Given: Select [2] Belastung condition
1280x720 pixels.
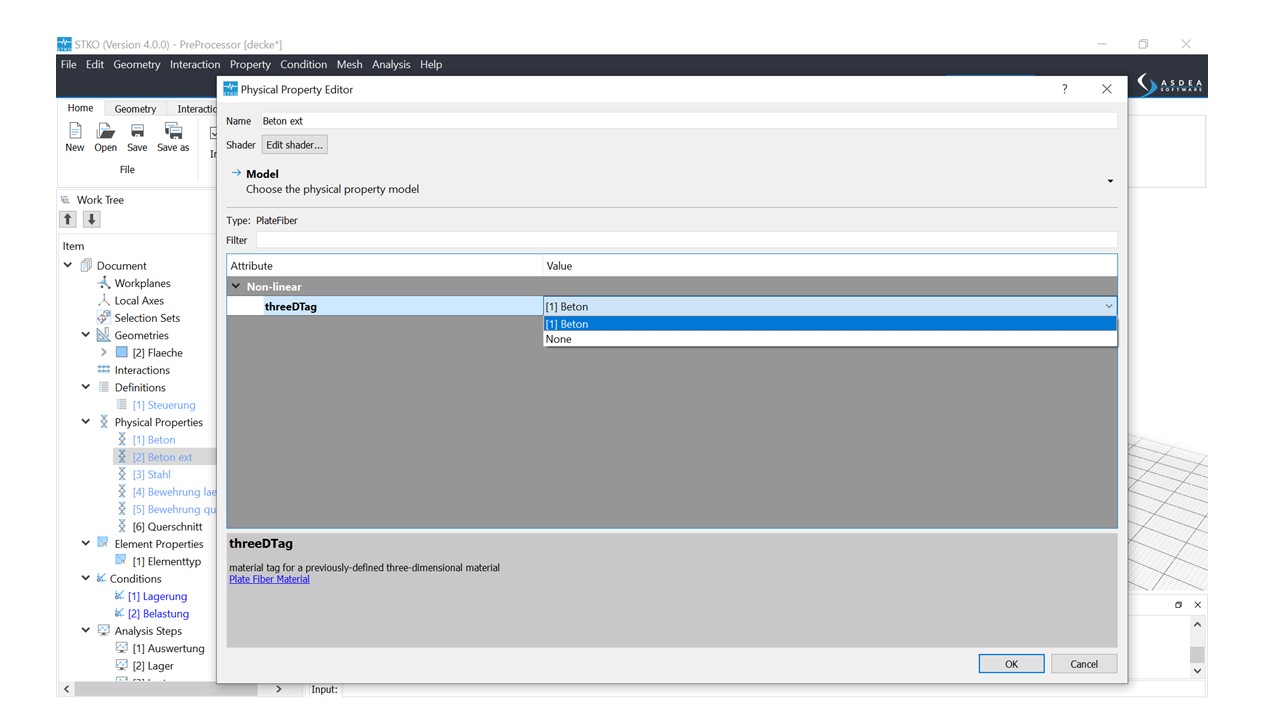Looking at the screenshot, I should point(158,614).
